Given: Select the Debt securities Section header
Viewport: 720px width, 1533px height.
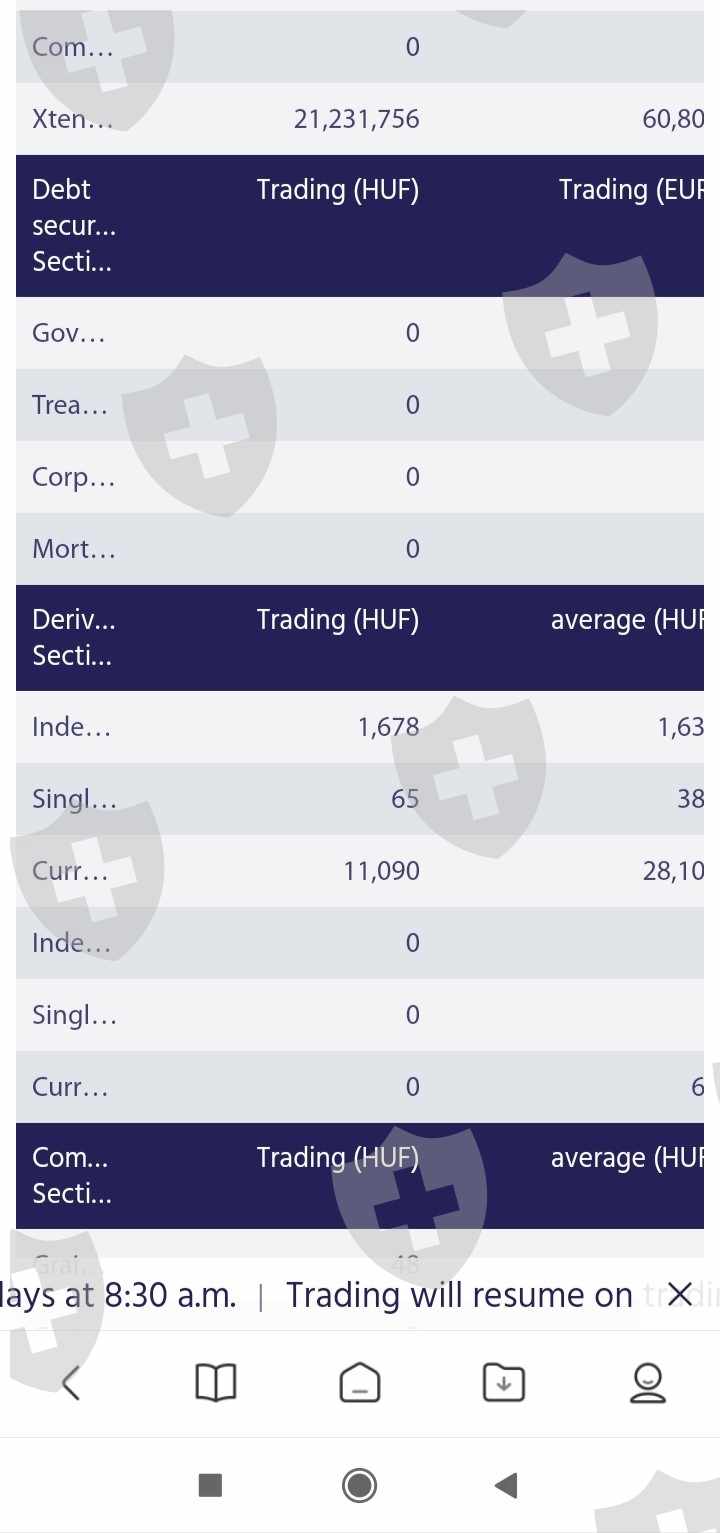Looking at the screenshot, I should (x=74, y=226).
